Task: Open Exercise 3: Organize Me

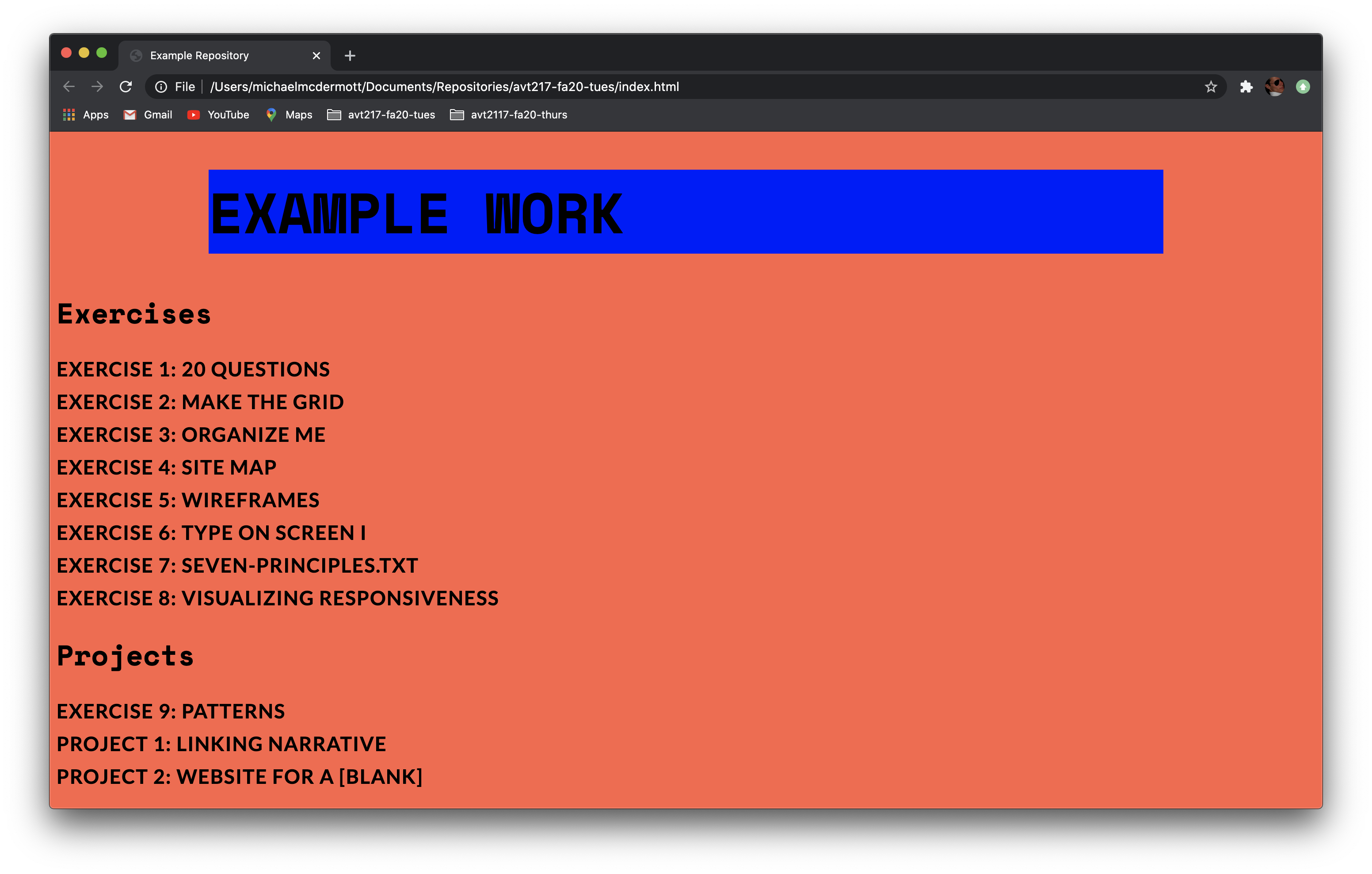Action: pos(191,435)
